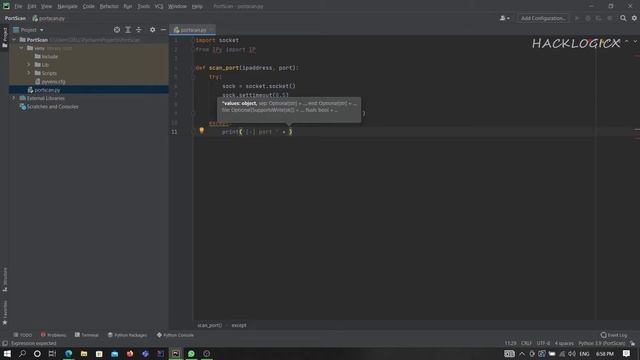Open the File menu
640x360 pixels.
(18, 7)
